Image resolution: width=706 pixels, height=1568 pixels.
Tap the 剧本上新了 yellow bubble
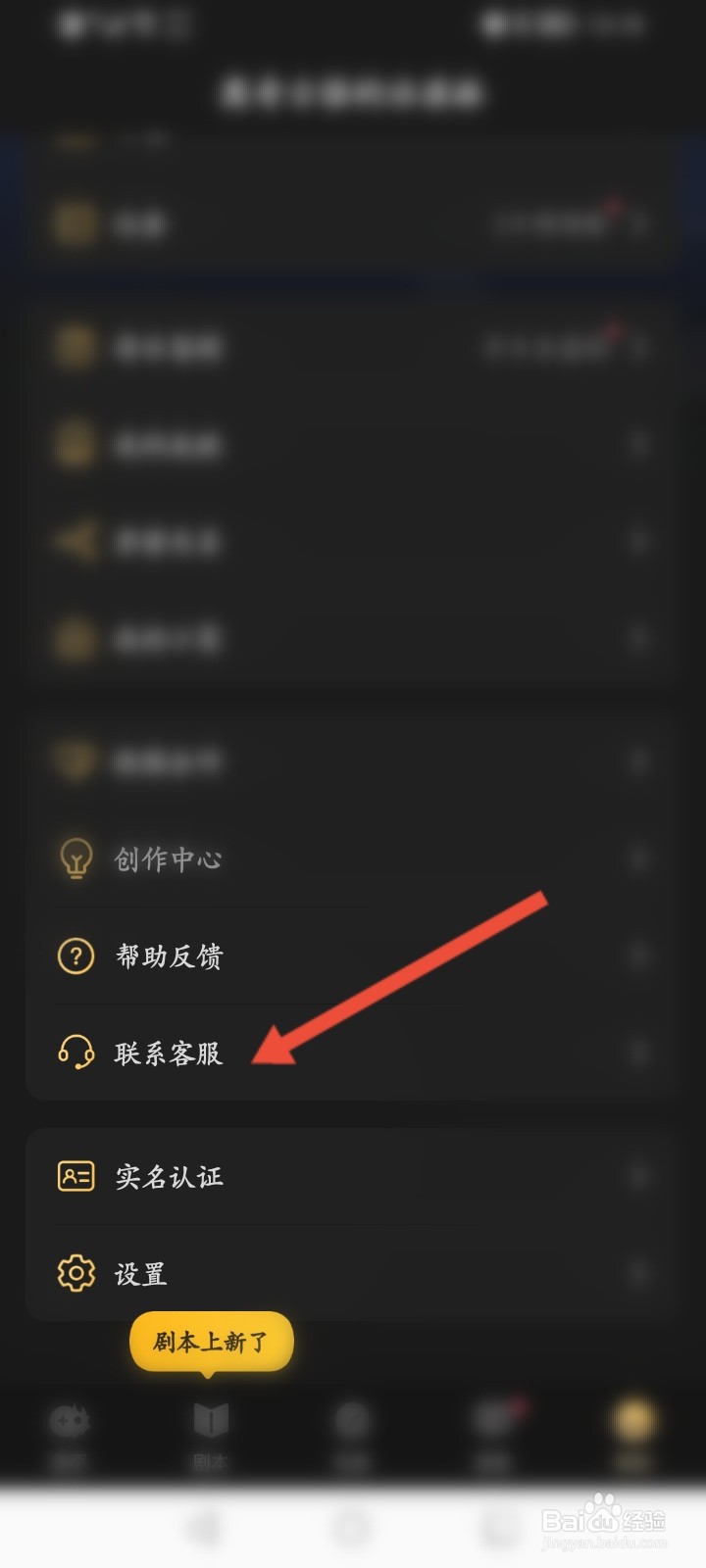coord(211,1341)
